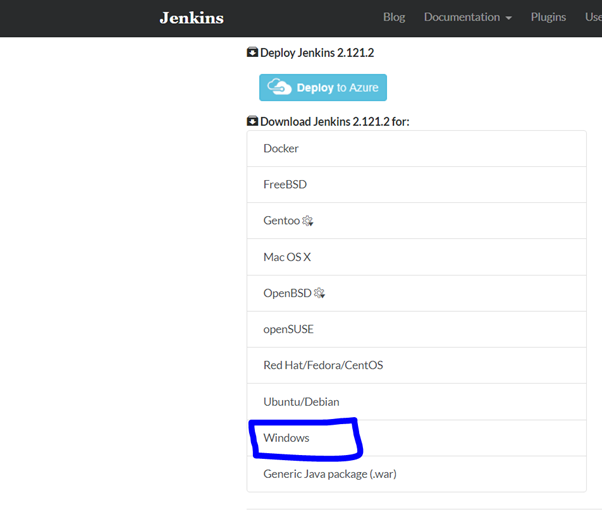Viewport: 602px width, 517px height.
Task: Click the Deploy to Azure button
Action: coord(323,88)
